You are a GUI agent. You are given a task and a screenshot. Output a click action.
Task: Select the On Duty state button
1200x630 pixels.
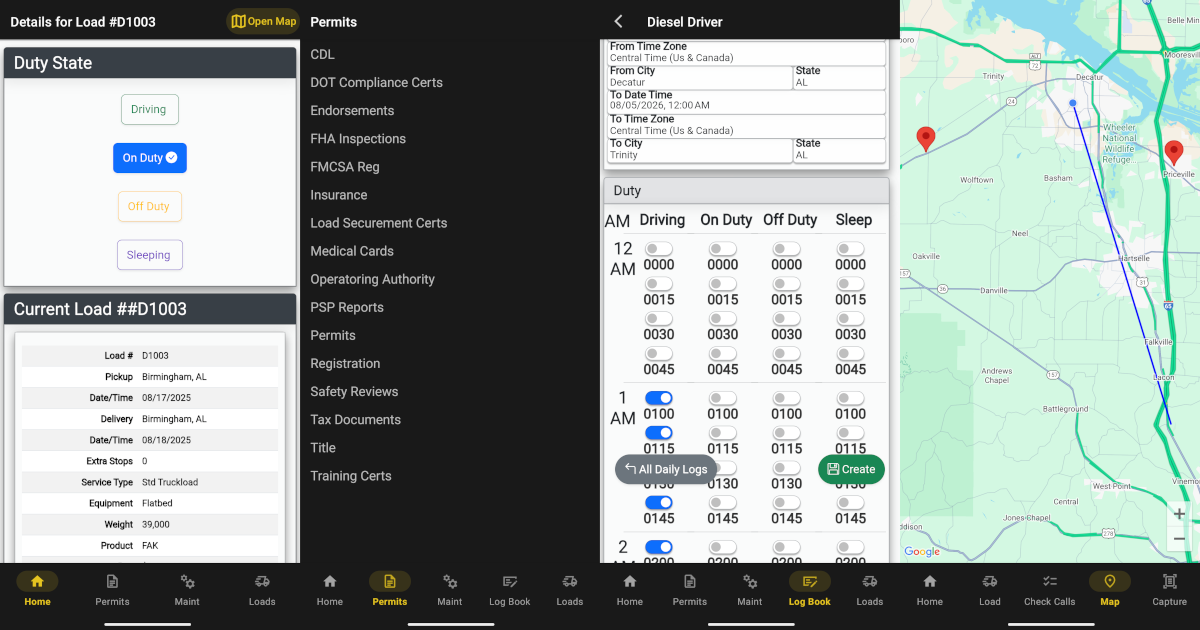[149, 158]
